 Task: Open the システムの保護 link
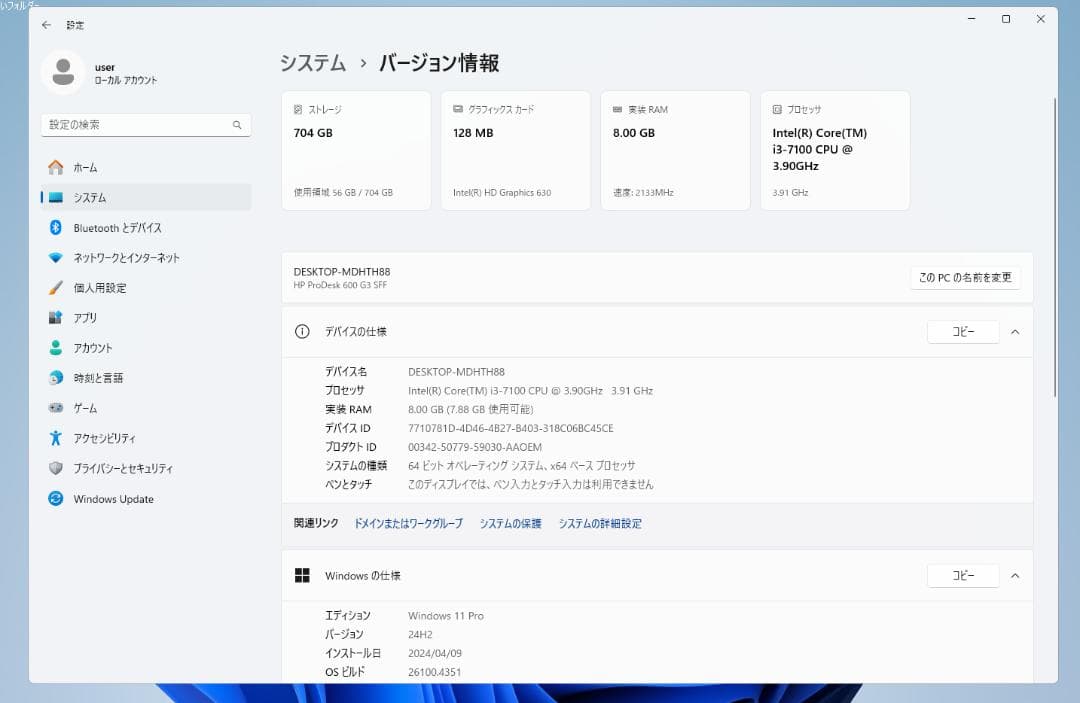coord(511,522)
